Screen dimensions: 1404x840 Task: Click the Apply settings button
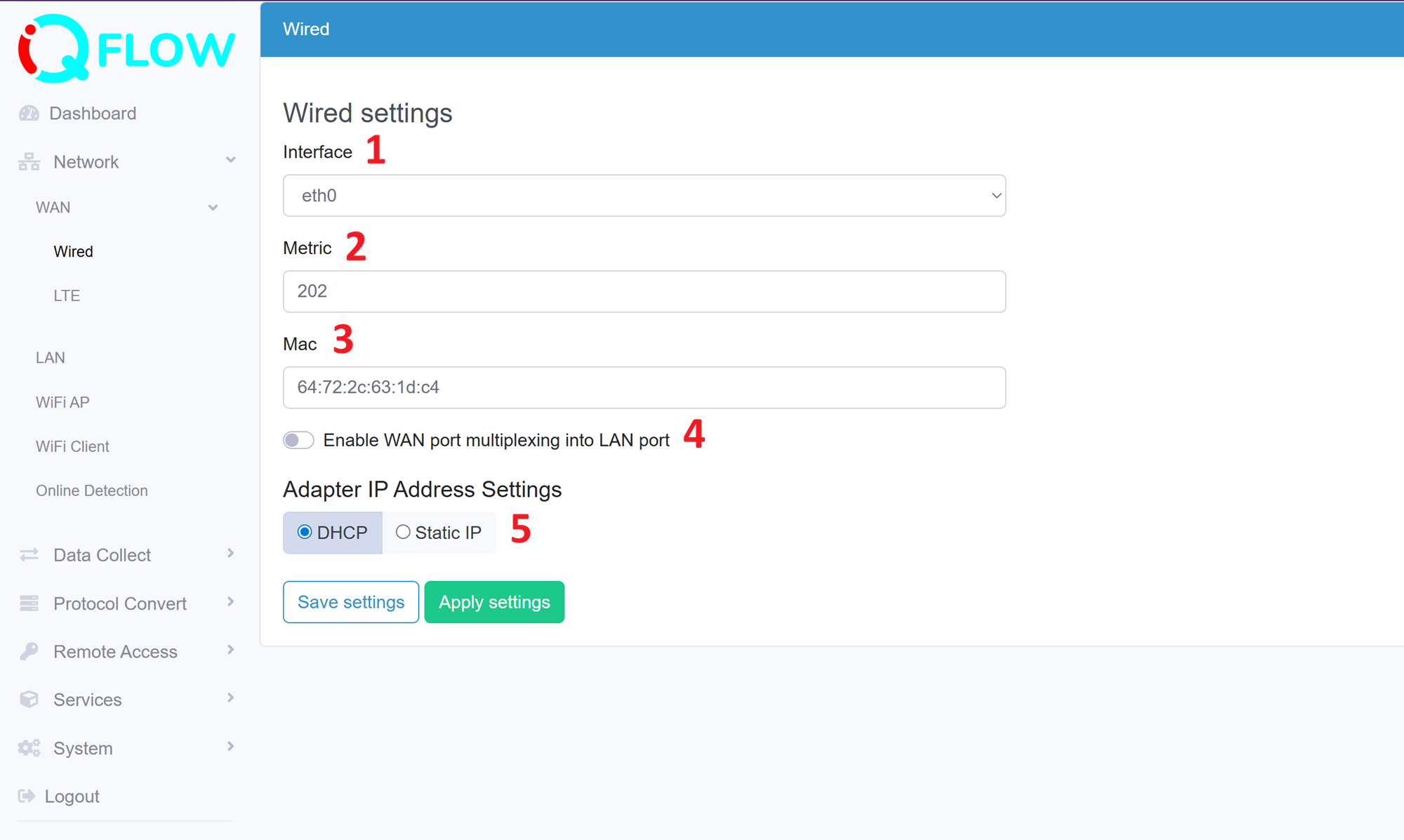point(494,601)
